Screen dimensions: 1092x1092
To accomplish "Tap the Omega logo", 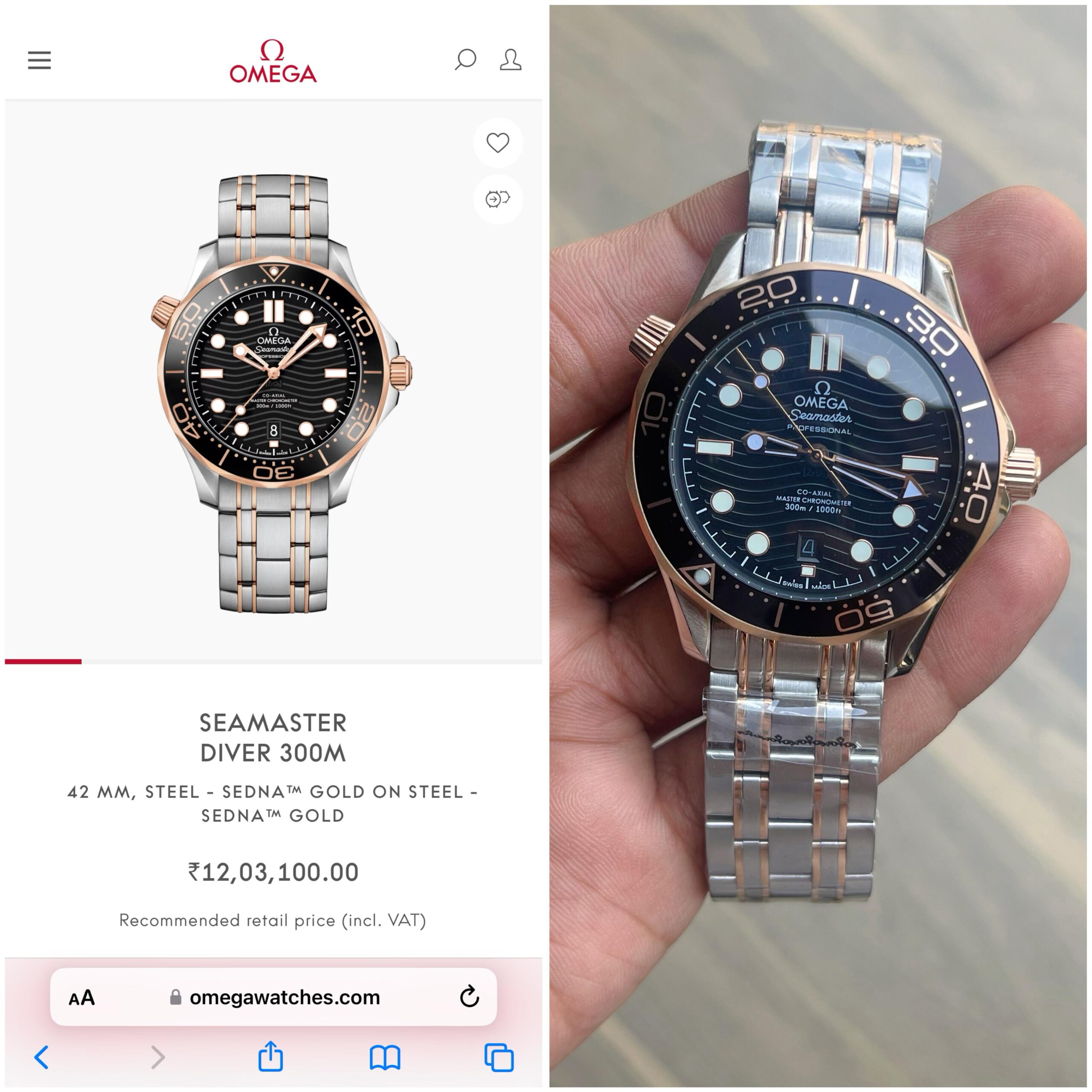I will click(273, 61).
